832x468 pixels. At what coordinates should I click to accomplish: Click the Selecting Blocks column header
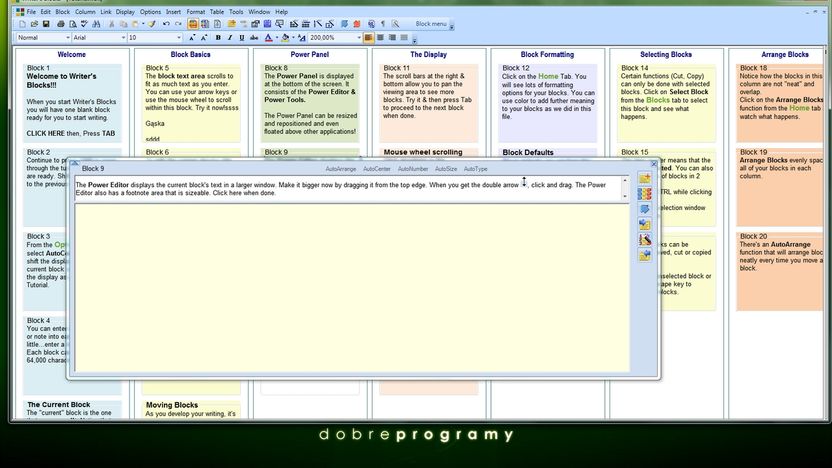tap(666, 54)
